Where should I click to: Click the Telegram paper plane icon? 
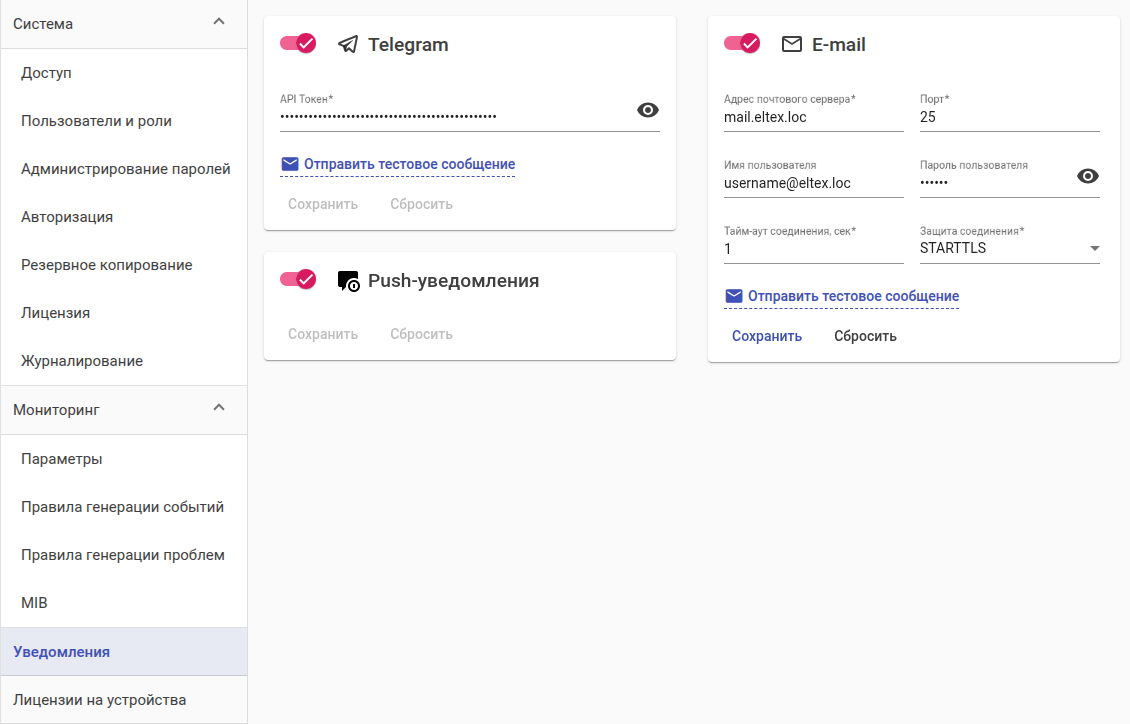click(348, 45)
